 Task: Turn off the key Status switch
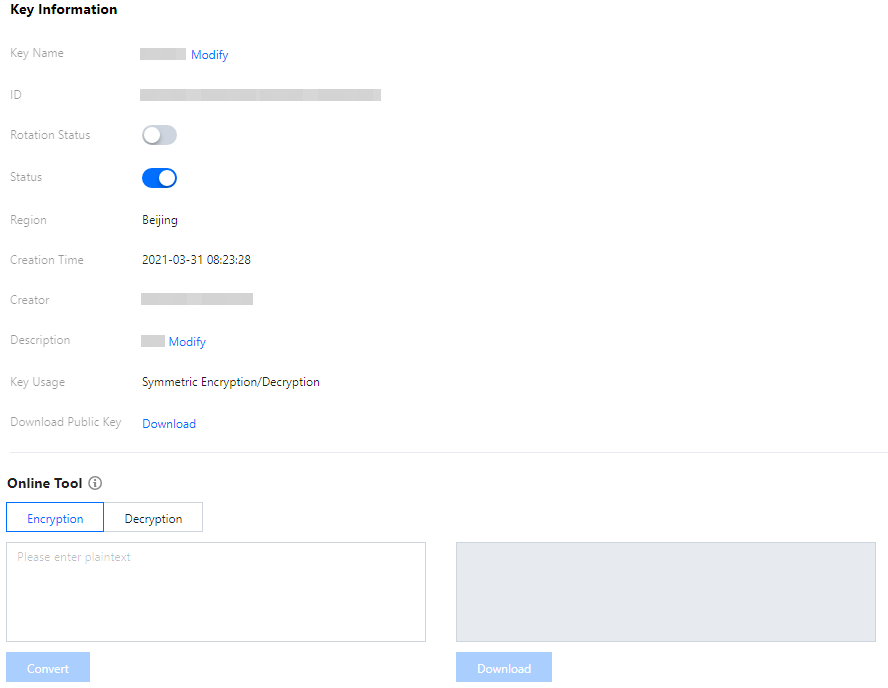pos(159,178)
